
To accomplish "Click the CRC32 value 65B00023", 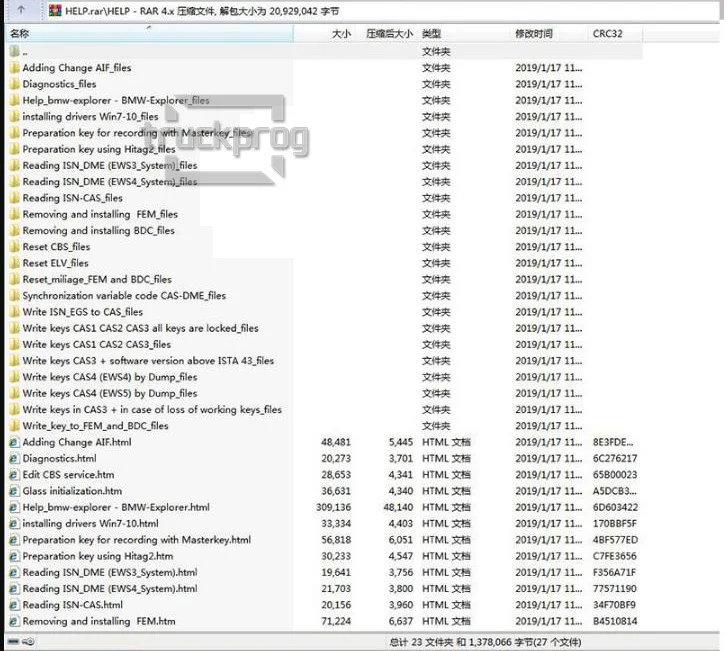I will (x=615, y=475).
